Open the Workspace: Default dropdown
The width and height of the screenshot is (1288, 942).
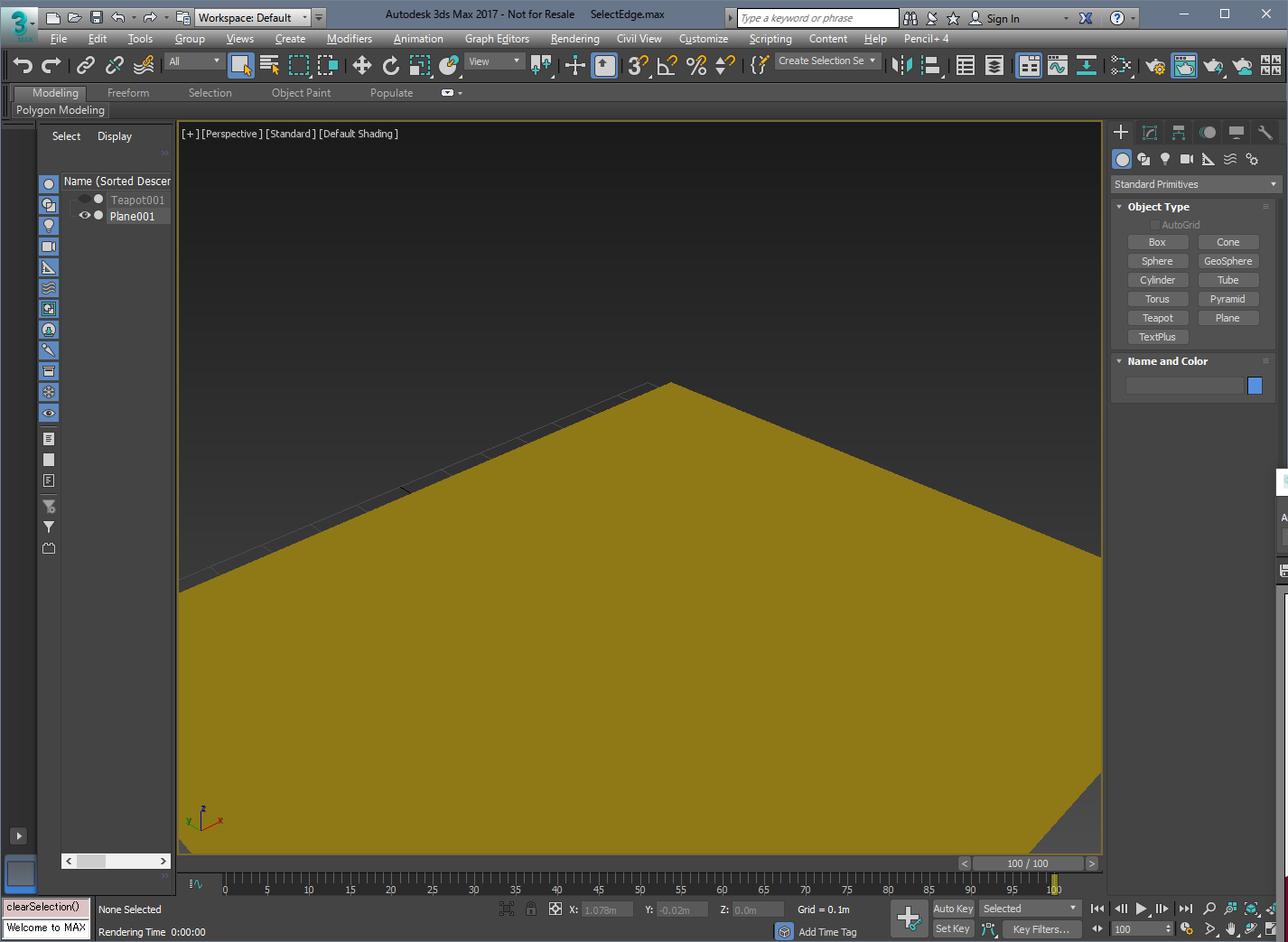pyautogui.click(x=253, y=17)
